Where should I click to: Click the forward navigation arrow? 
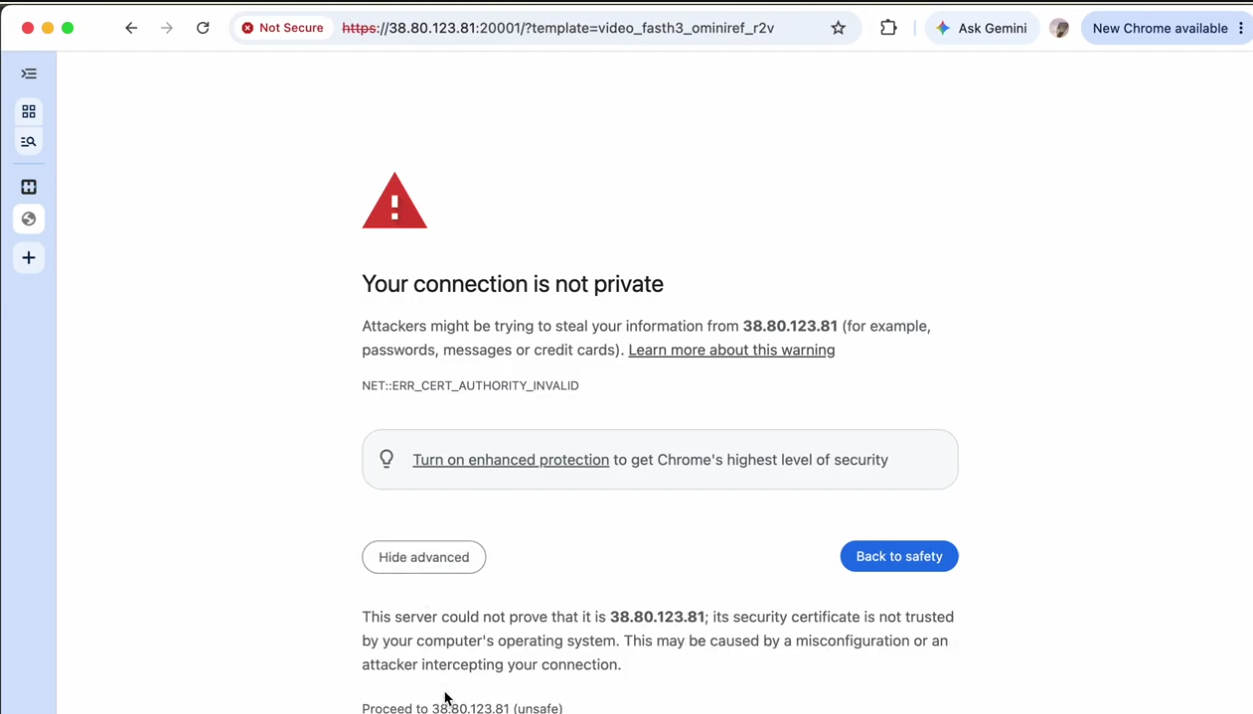click(167, 28)
